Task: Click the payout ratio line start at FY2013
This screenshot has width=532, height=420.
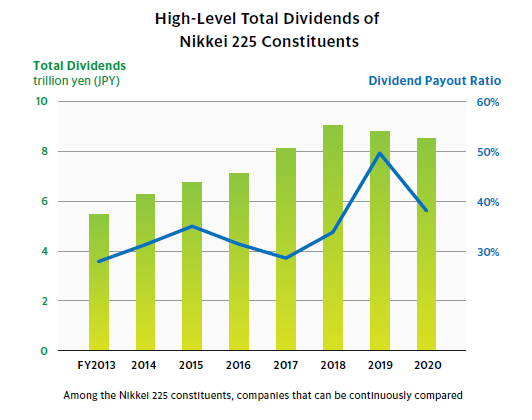Action: tap(99, 261)
